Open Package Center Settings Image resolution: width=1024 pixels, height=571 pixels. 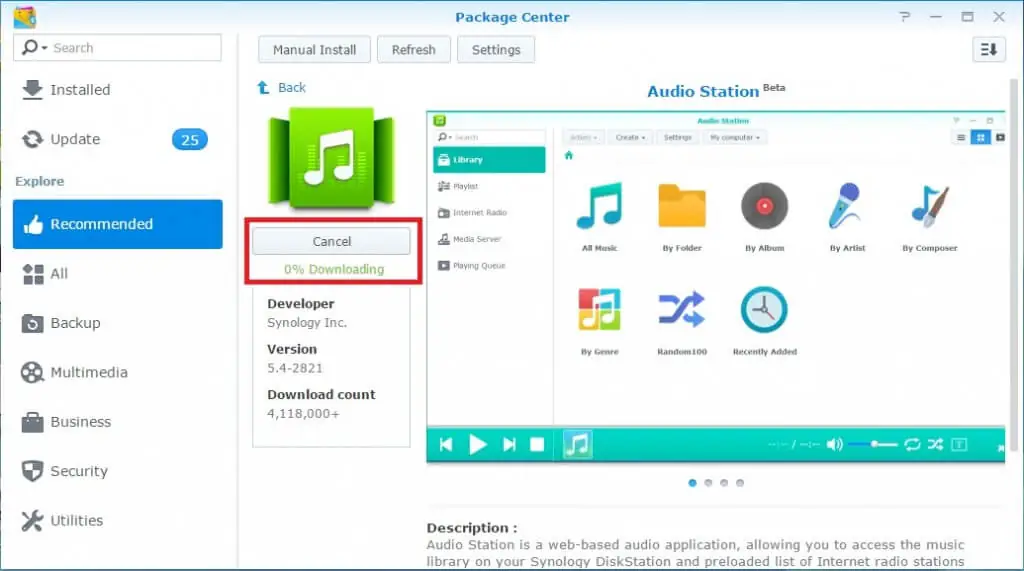[496, 50]
